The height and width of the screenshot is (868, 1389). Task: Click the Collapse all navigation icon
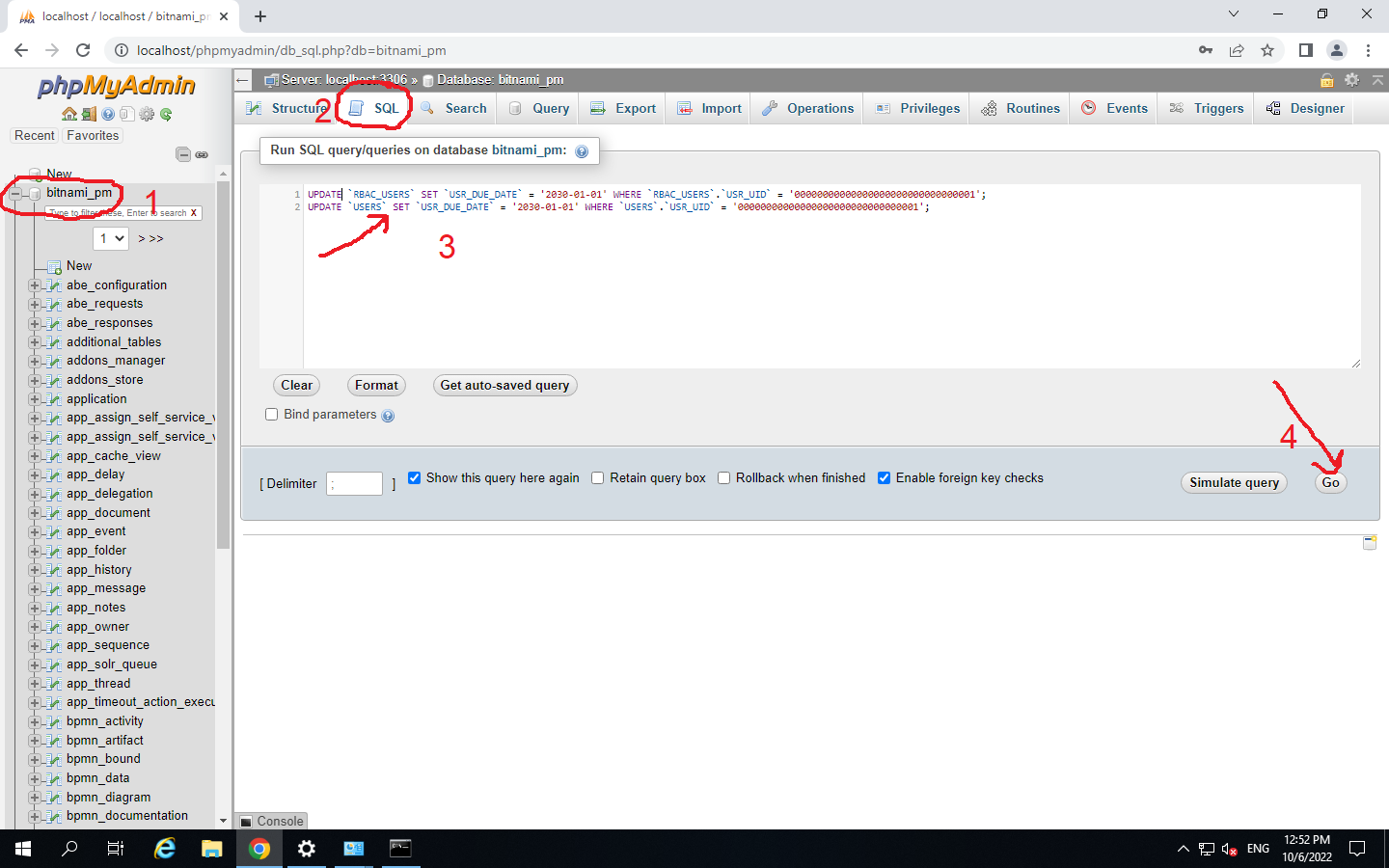click(183, 154)
